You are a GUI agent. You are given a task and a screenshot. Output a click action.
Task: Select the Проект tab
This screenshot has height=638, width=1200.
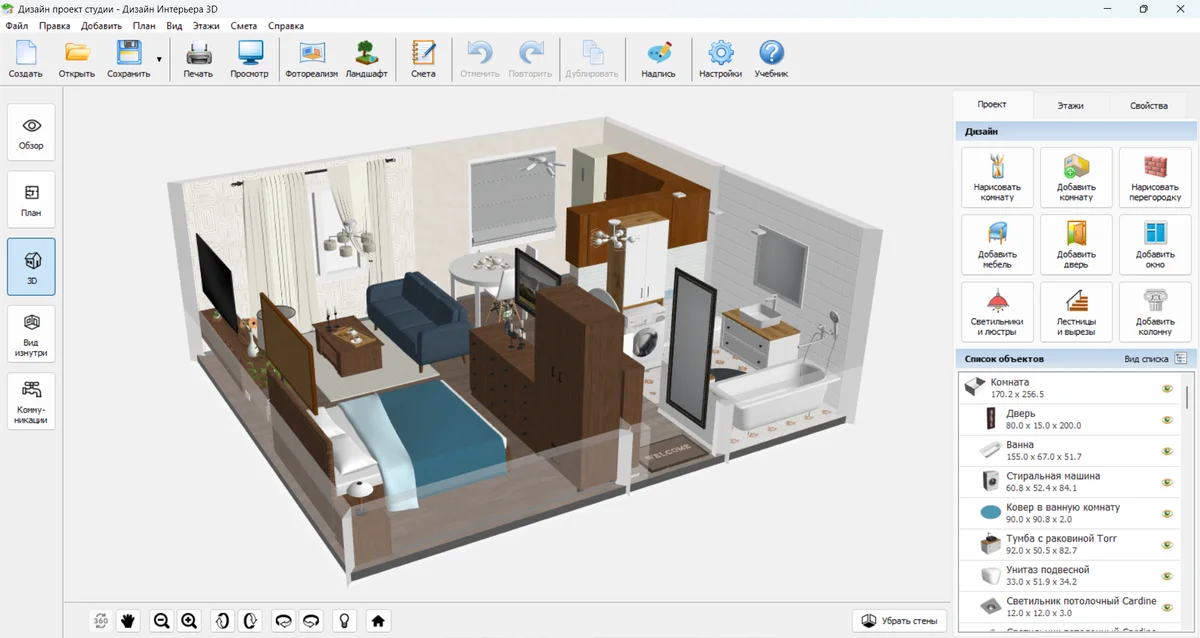[992, 104]
